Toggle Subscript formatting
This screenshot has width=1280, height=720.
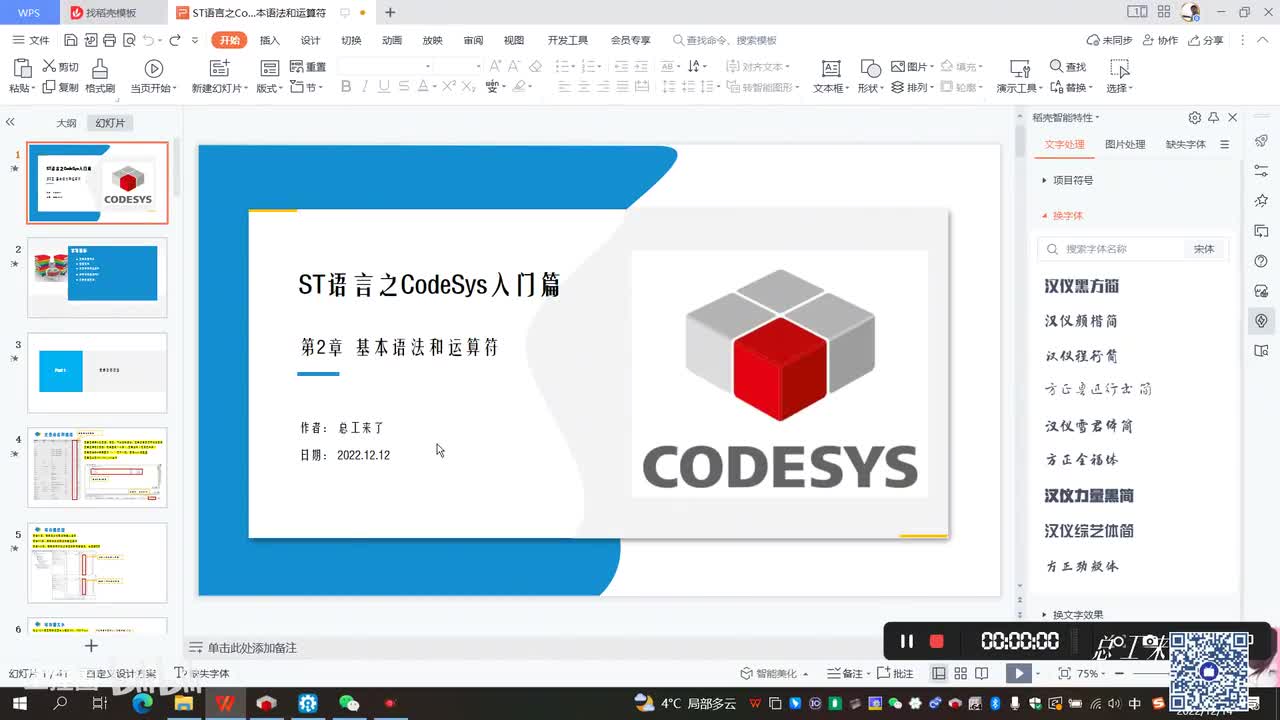468,87
